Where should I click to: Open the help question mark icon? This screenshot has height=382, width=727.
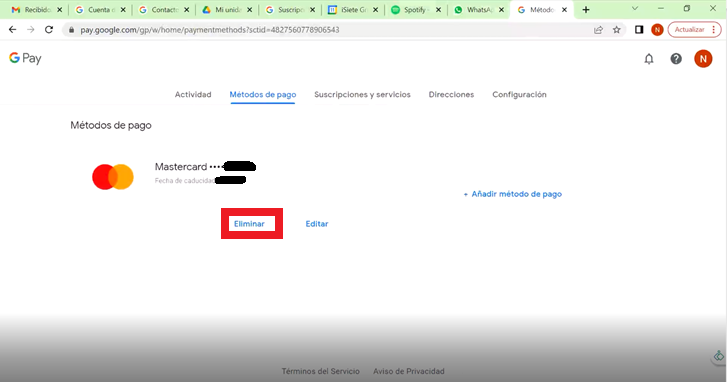(x=676, y=59)
